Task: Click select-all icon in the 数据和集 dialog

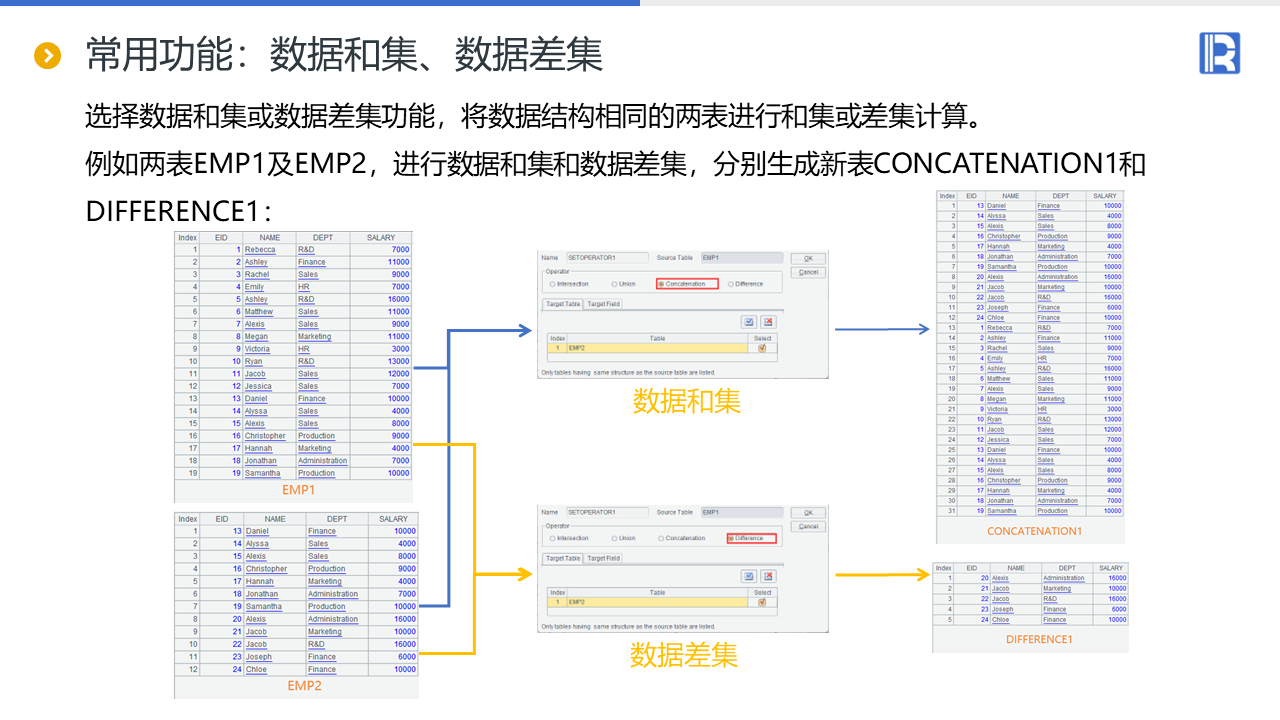Action: click(748, 322)
